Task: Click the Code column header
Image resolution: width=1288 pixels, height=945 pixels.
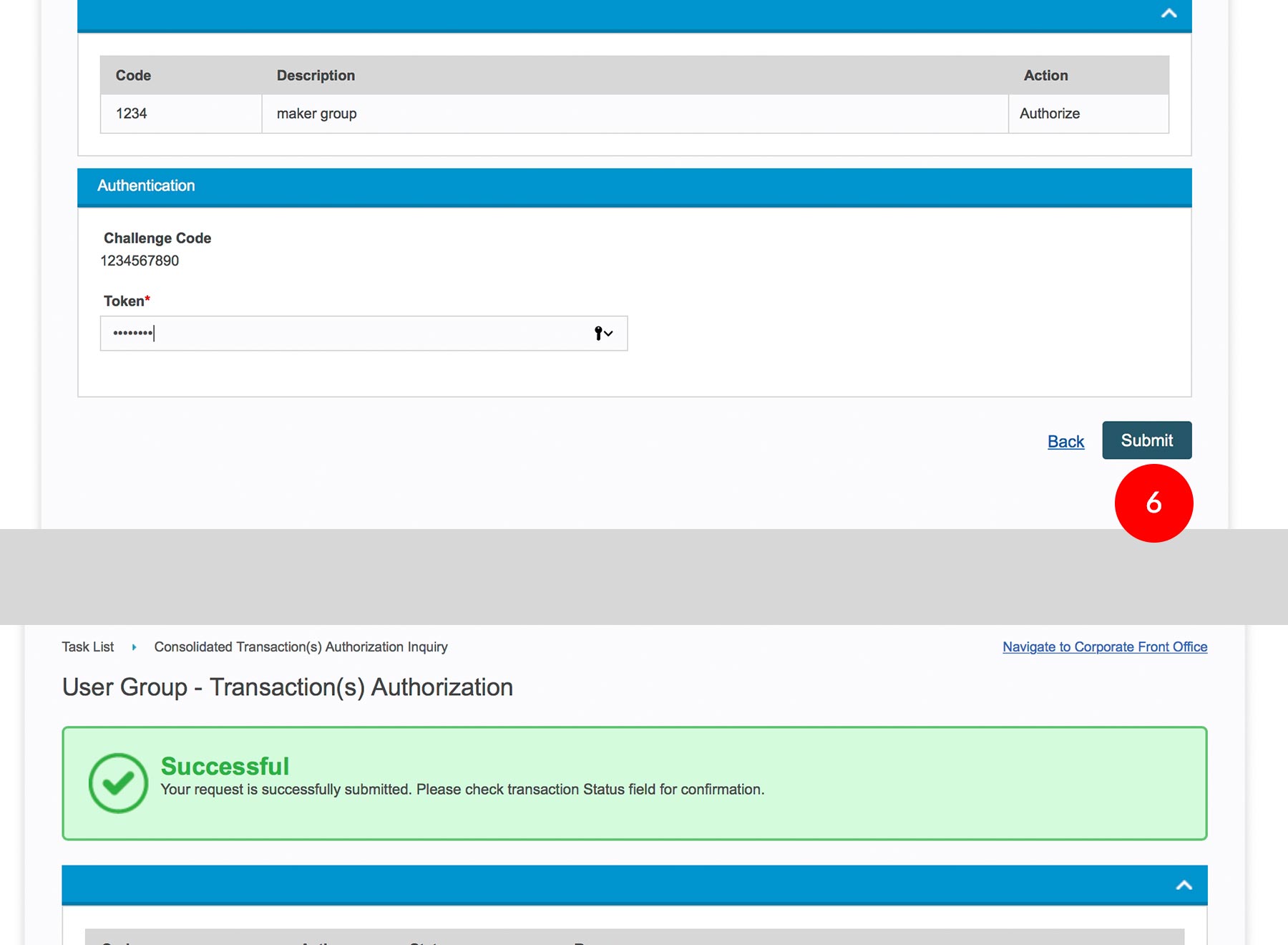Action: [133, 75]
